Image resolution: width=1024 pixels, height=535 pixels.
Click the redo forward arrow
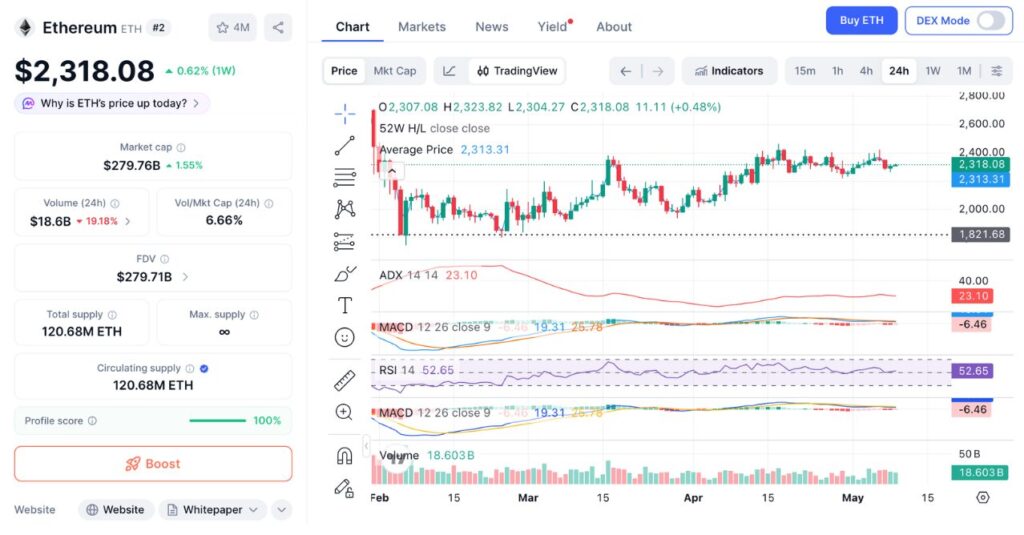(658, 71)
